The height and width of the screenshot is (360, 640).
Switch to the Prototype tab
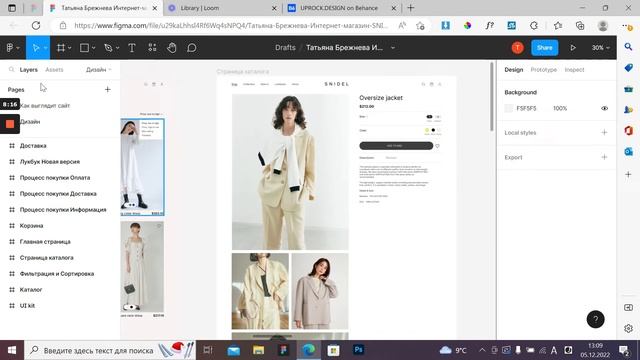(x=543, y=70)
